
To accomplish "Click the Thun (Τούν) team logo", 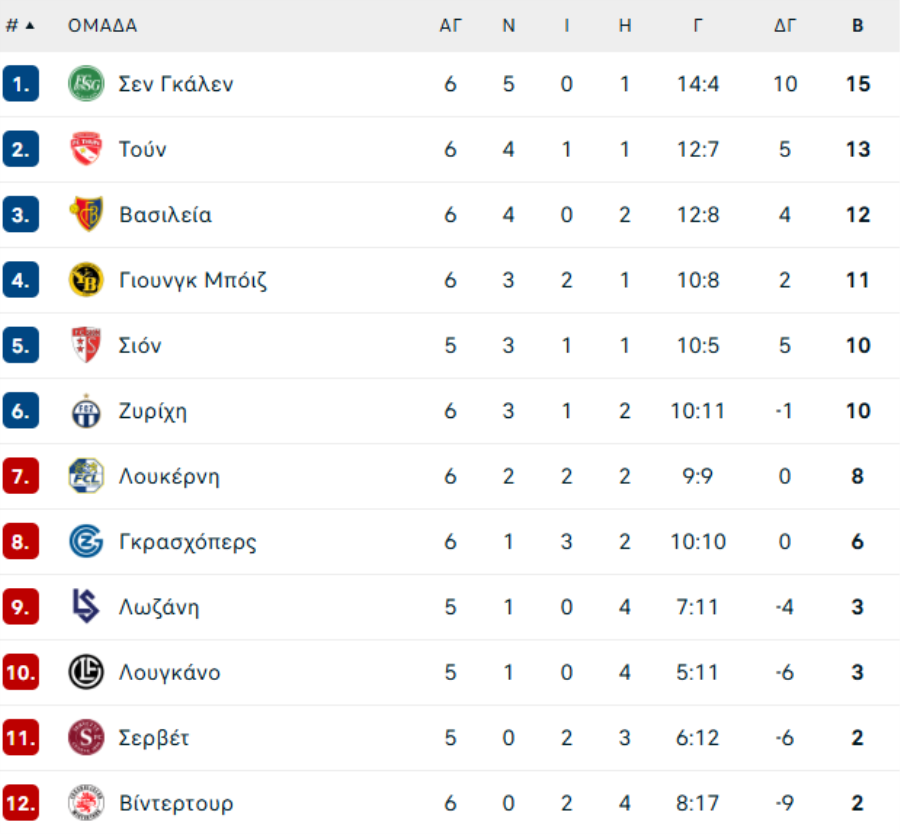I will pos(86,150).
